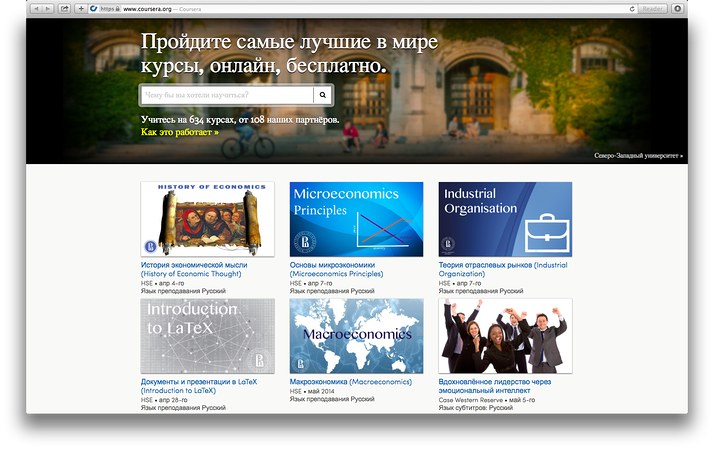The width and height of the screenshot is (714, 450).
Task: Open the Macroeconomics world map thumbnail
Action: 357,336
